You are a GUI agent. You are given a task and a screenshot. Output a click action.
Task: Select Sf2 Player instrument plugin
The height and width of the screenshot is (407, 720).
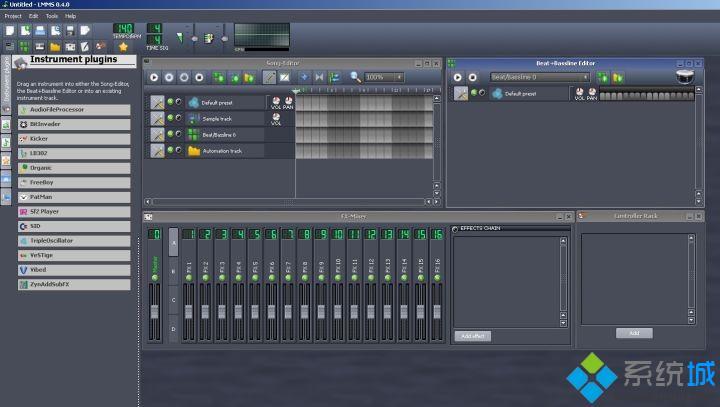pos(74,212)
